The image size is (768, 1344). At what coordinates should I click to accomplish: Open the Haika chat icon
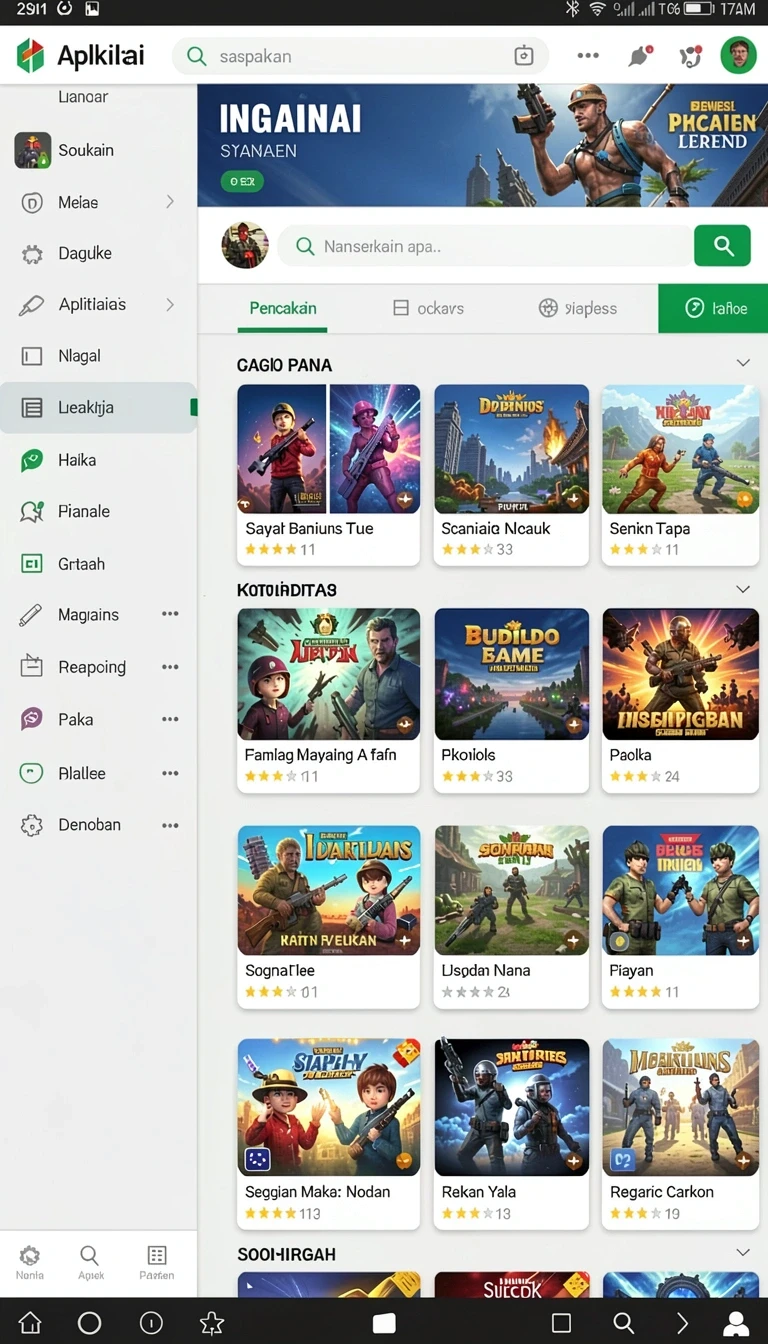pos(32,460)
